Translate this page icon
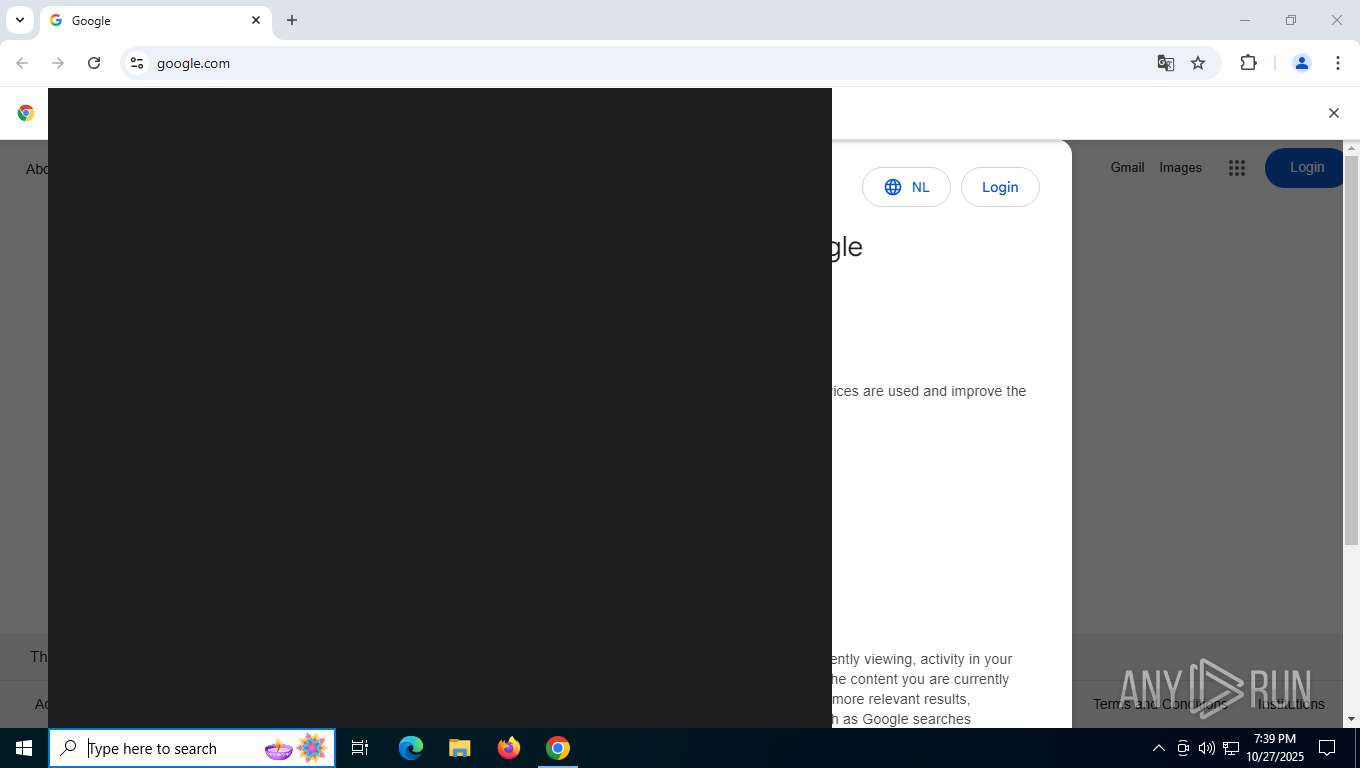1360x768 pixels. click(x=1165, y=63)
